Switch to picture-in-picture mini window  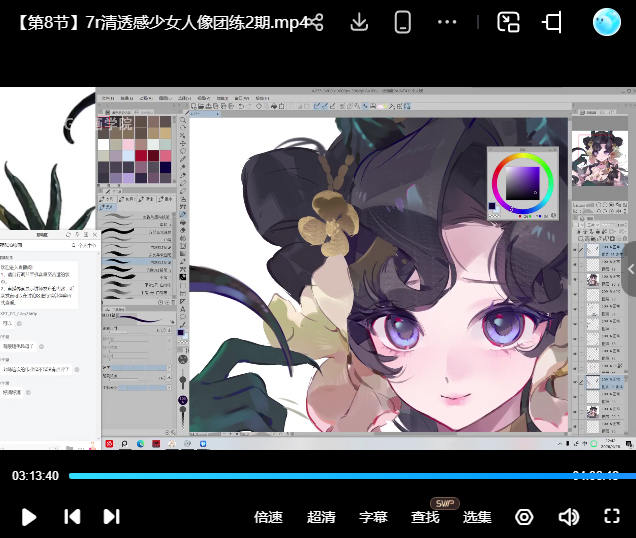point(508,22)
